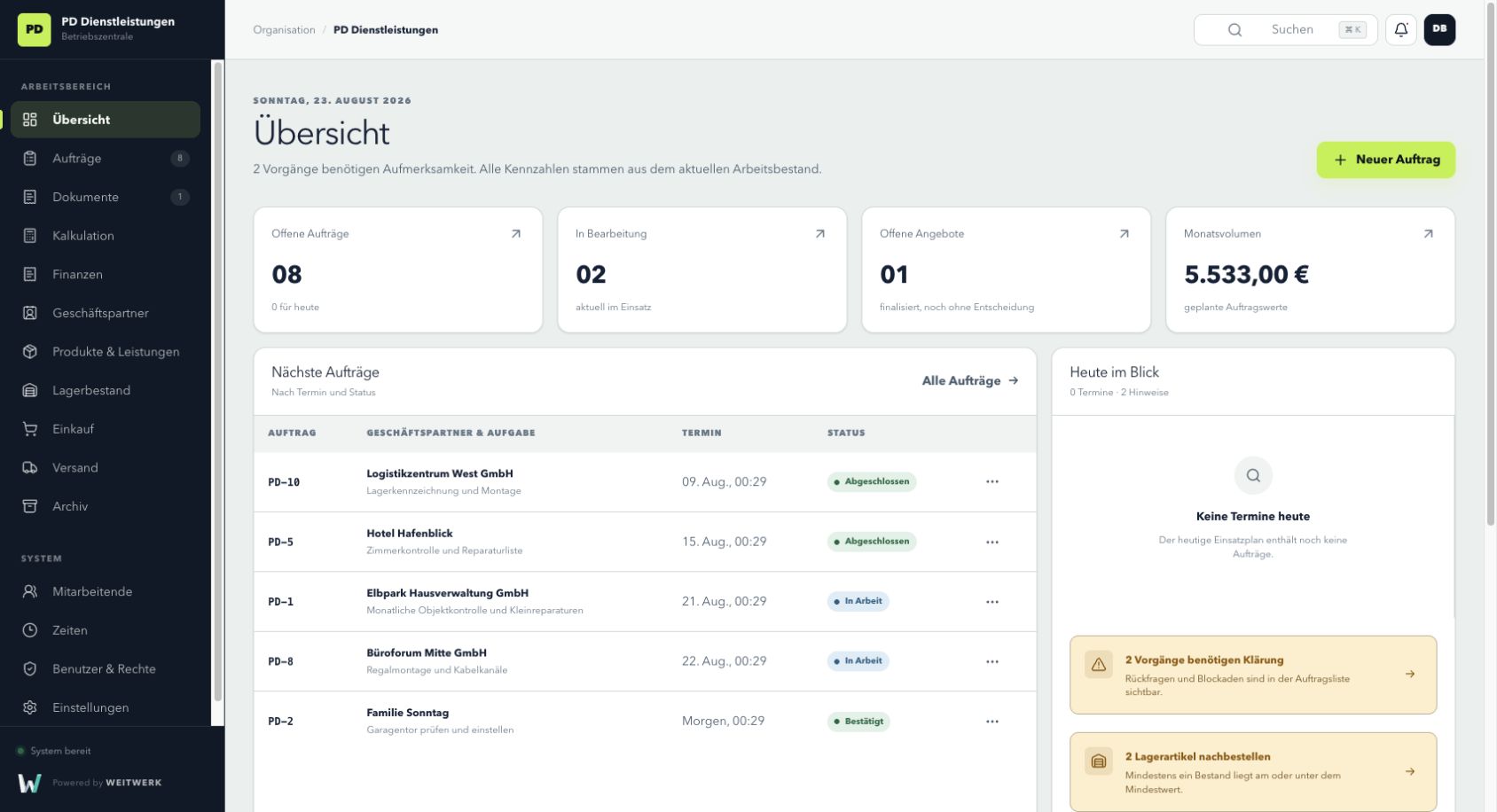Go to Übersicht in the sidebar

pyautogui.click(x=106, y=120)
